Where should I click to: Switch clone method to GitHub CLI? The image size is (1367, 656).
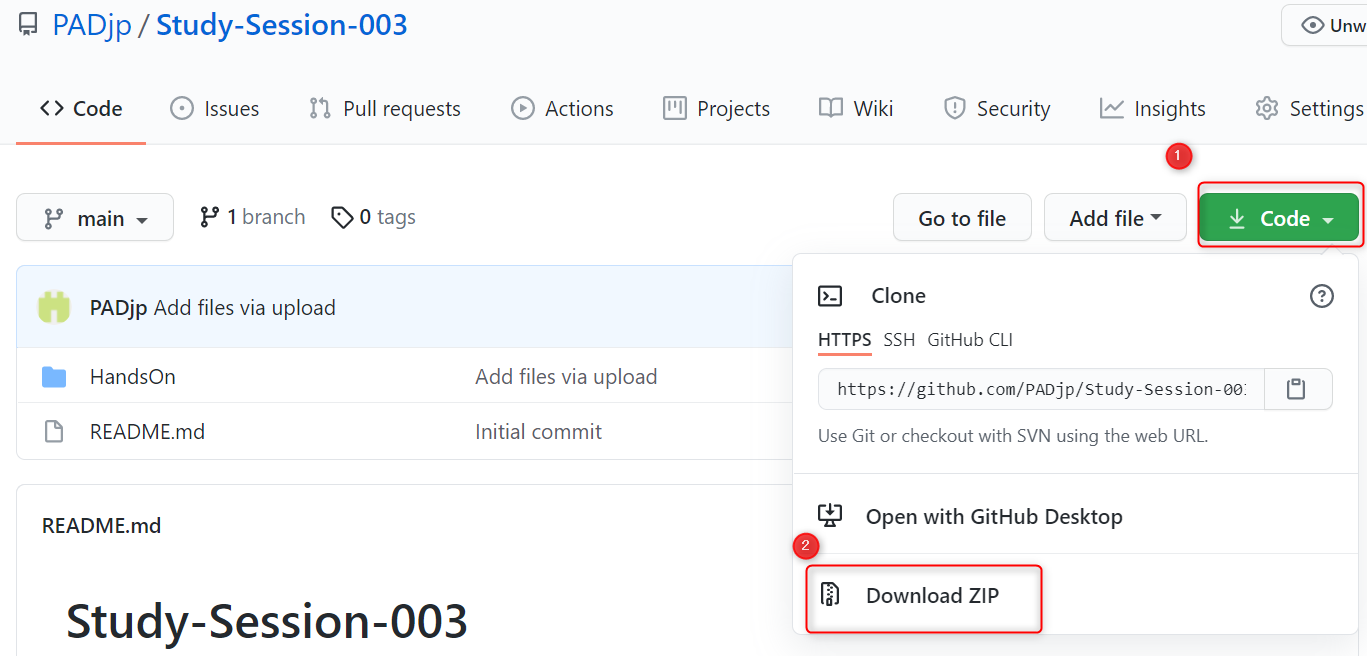point(969,340)
